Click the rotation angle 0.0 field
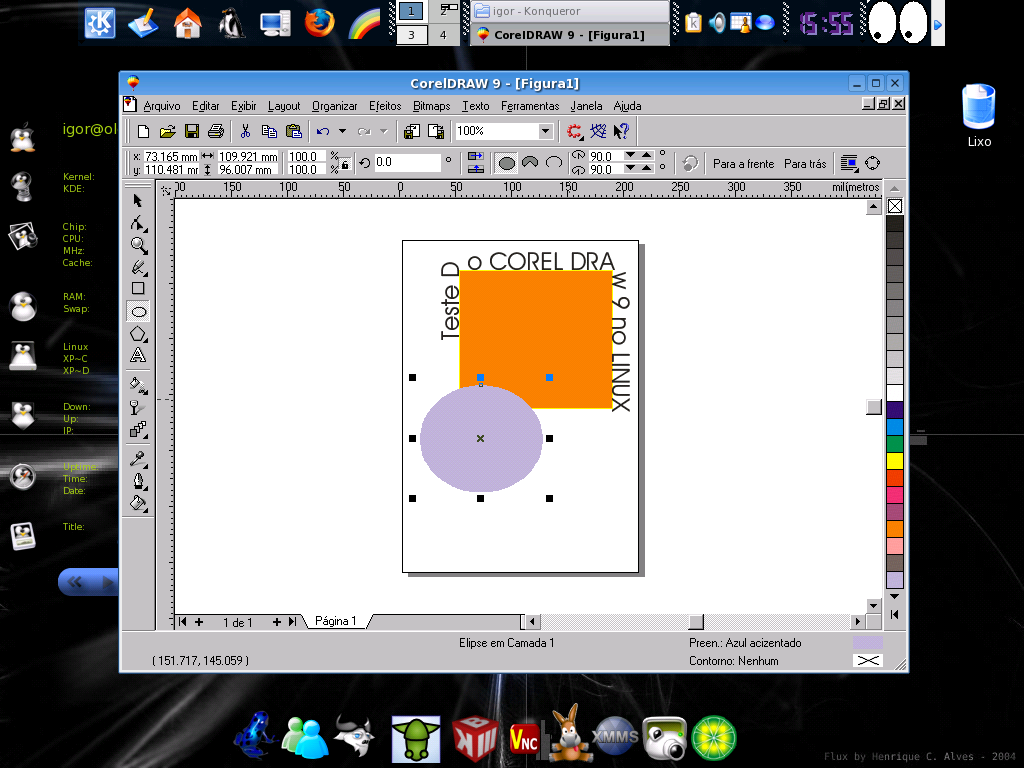 408,162
